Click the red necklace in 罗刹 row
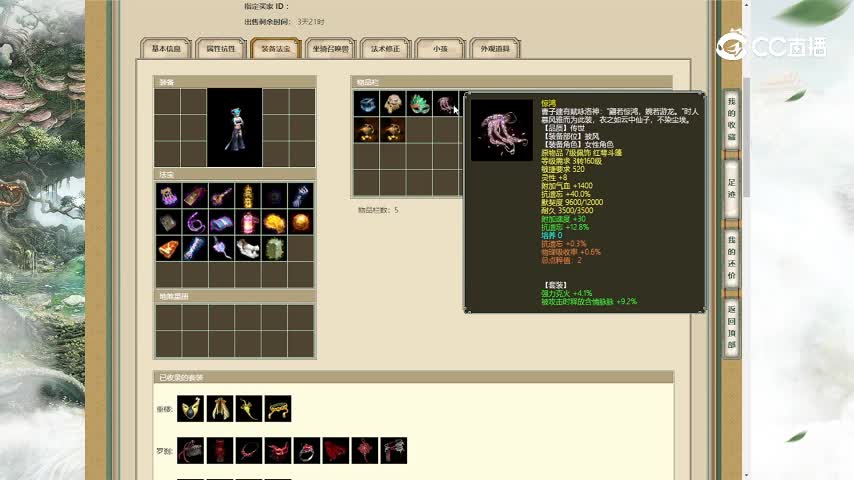854x480 pixels. [249, 451]
